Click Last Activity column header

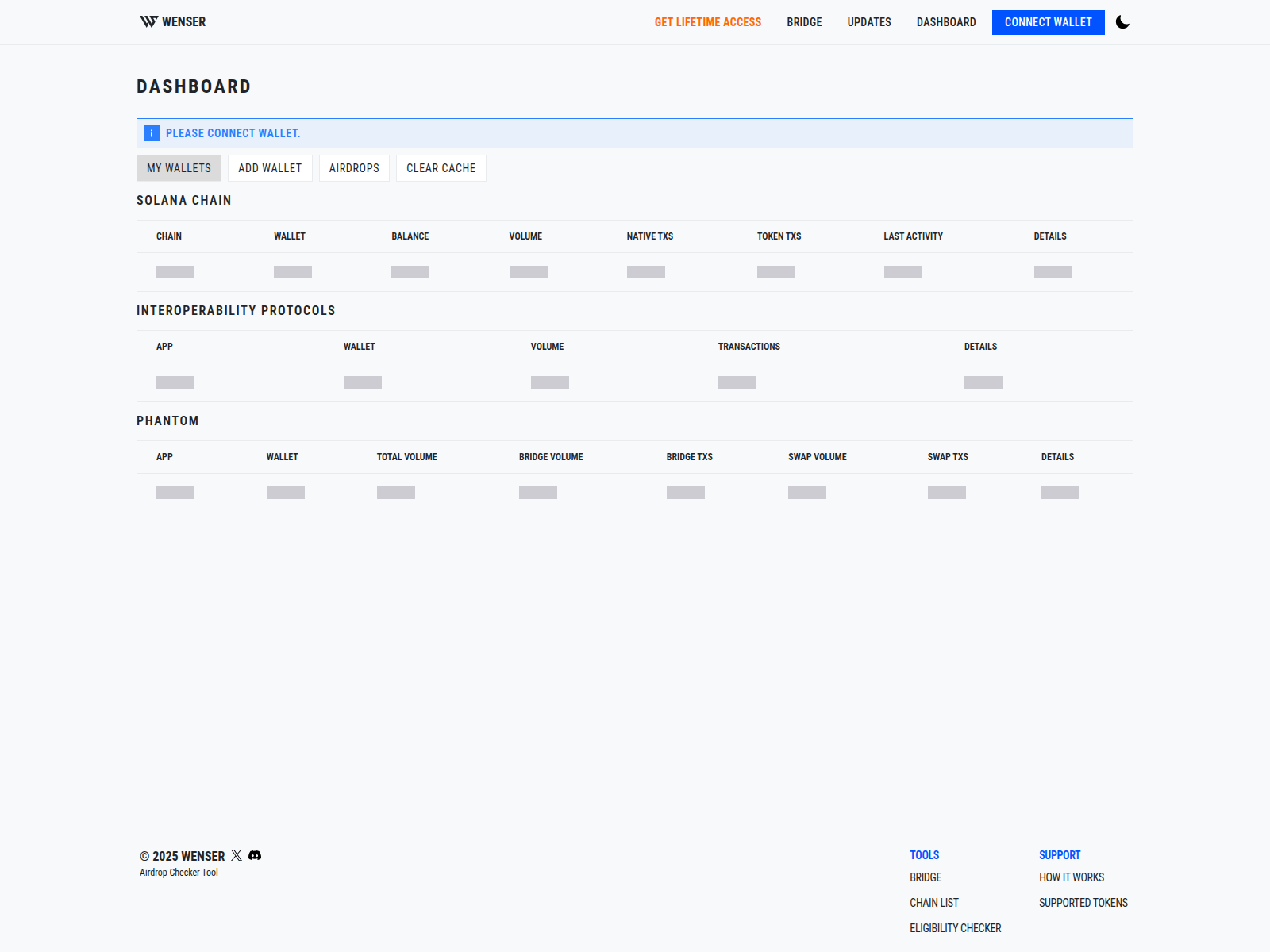click(914, 236)
